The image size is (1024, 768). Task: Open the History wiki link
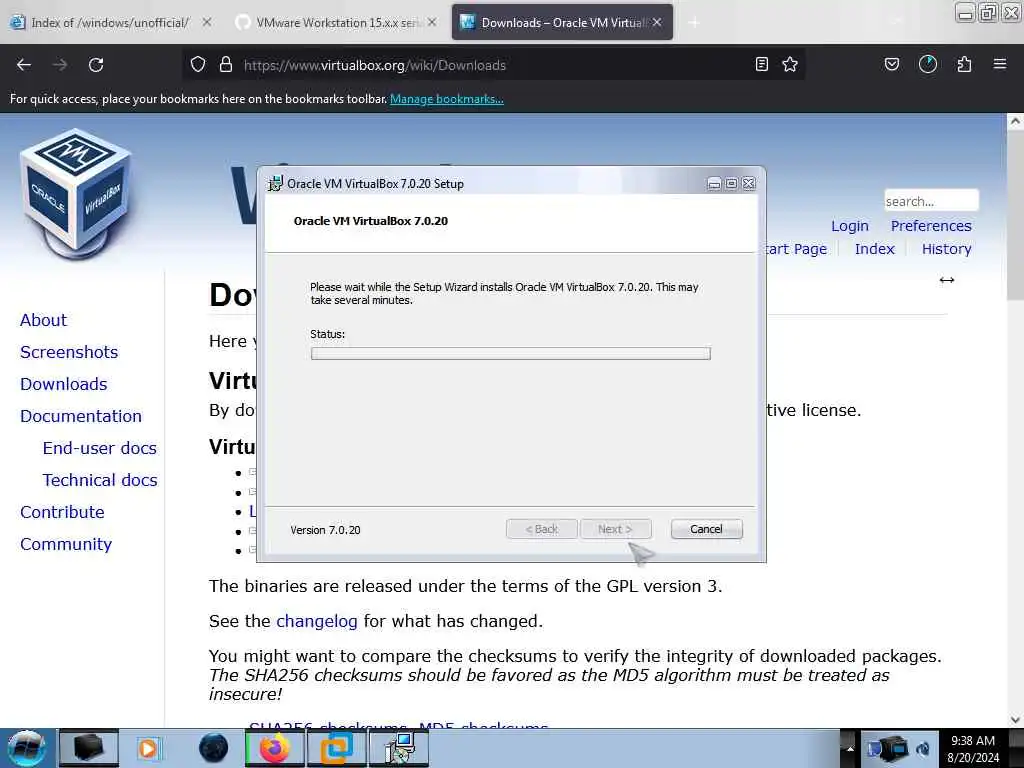[946, 249]
